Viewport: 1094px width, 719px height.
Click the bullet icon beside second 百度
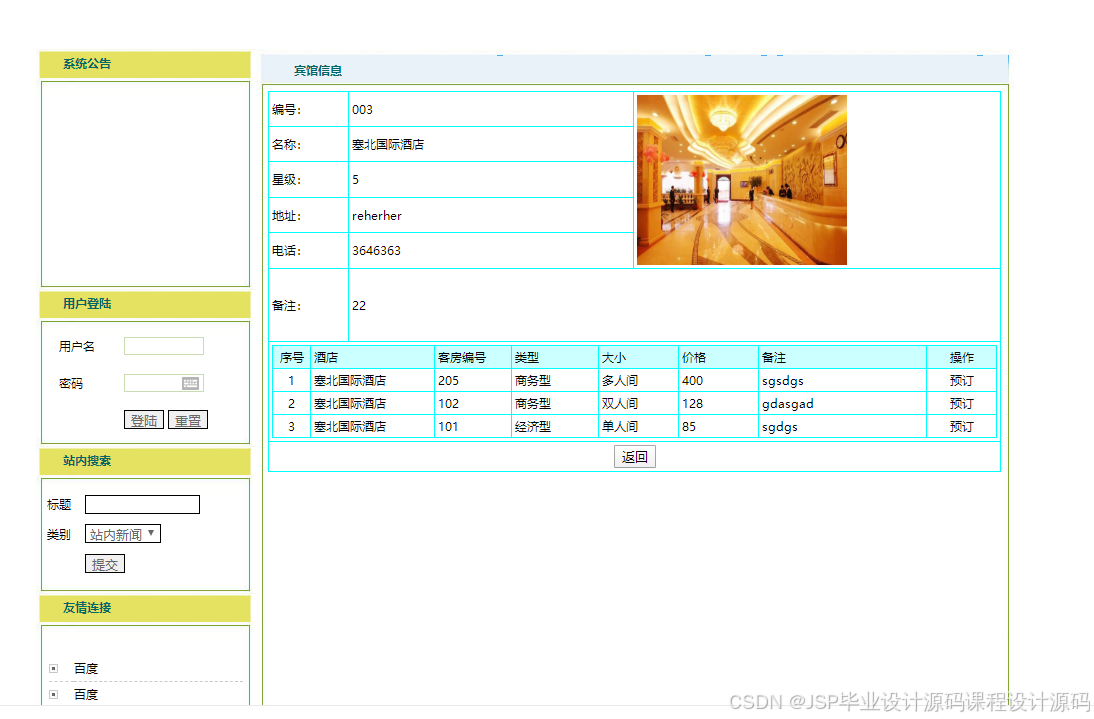point(54,695)
